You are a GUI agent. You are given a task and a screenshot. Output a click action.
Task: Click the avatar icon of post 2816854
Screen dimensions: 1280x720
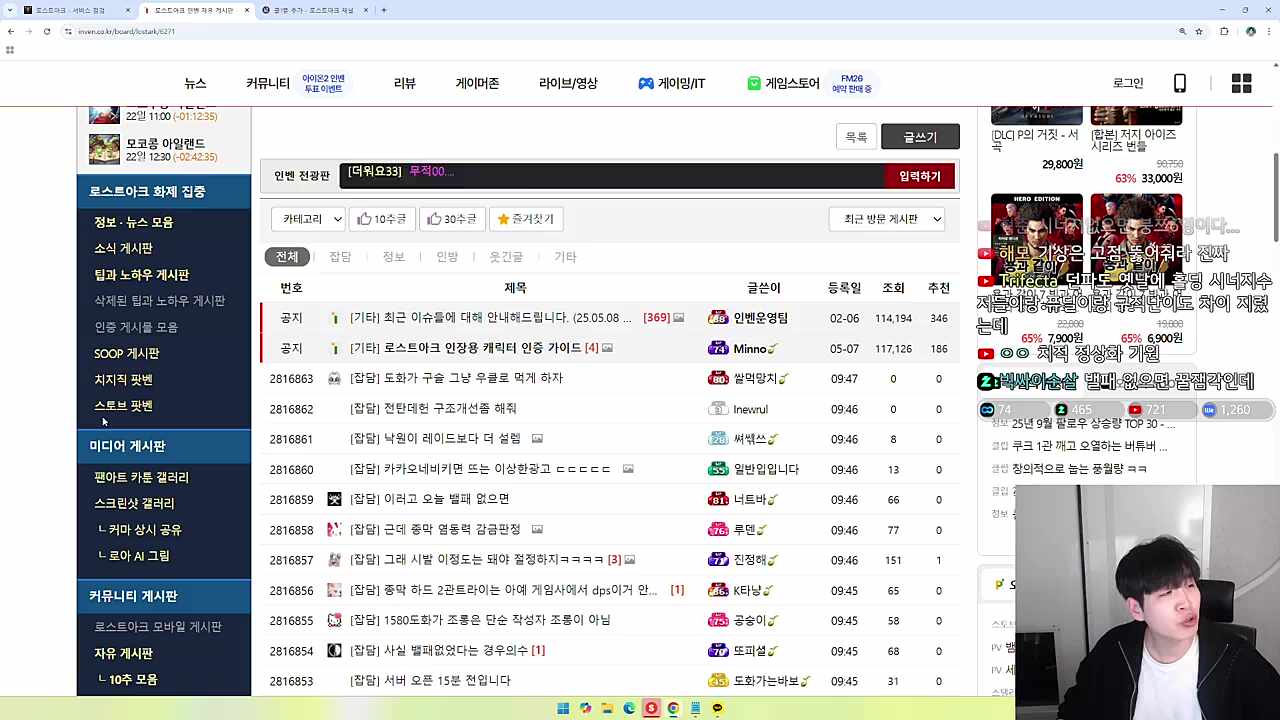click(x=334, y=650)
